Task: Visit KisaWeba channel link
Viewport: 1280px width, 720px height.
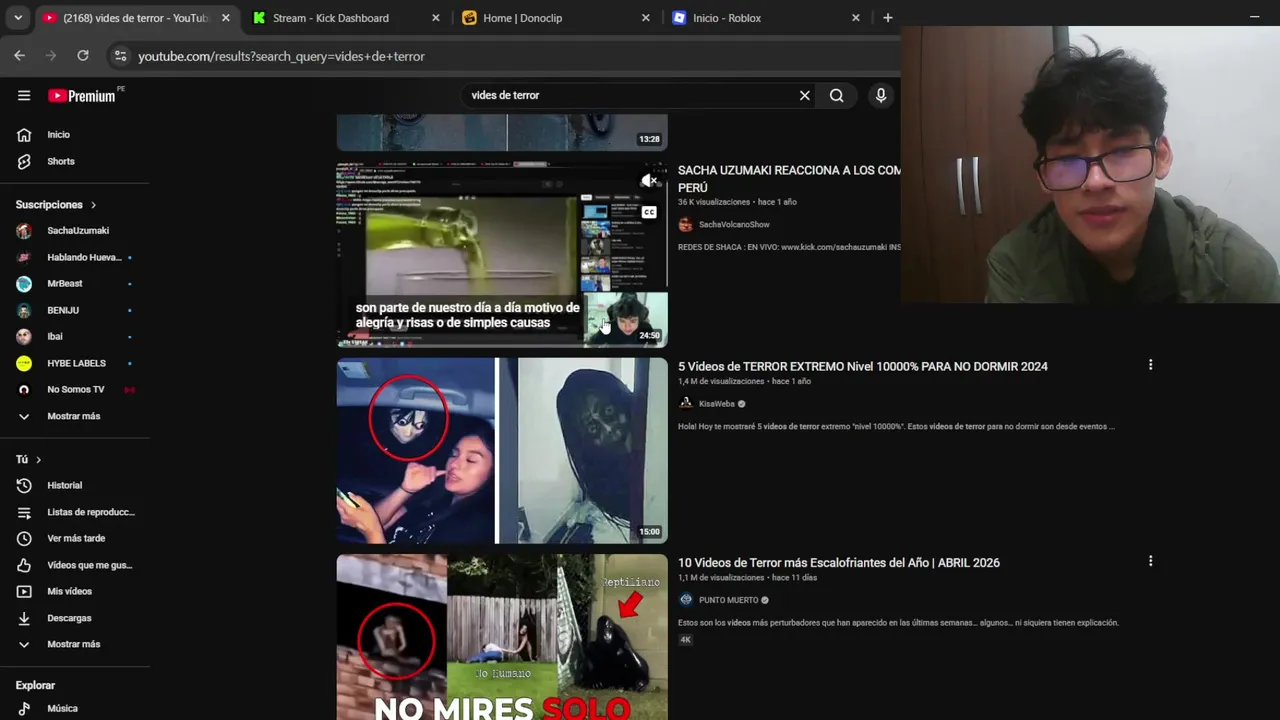Action: click(x=716, y=404)
